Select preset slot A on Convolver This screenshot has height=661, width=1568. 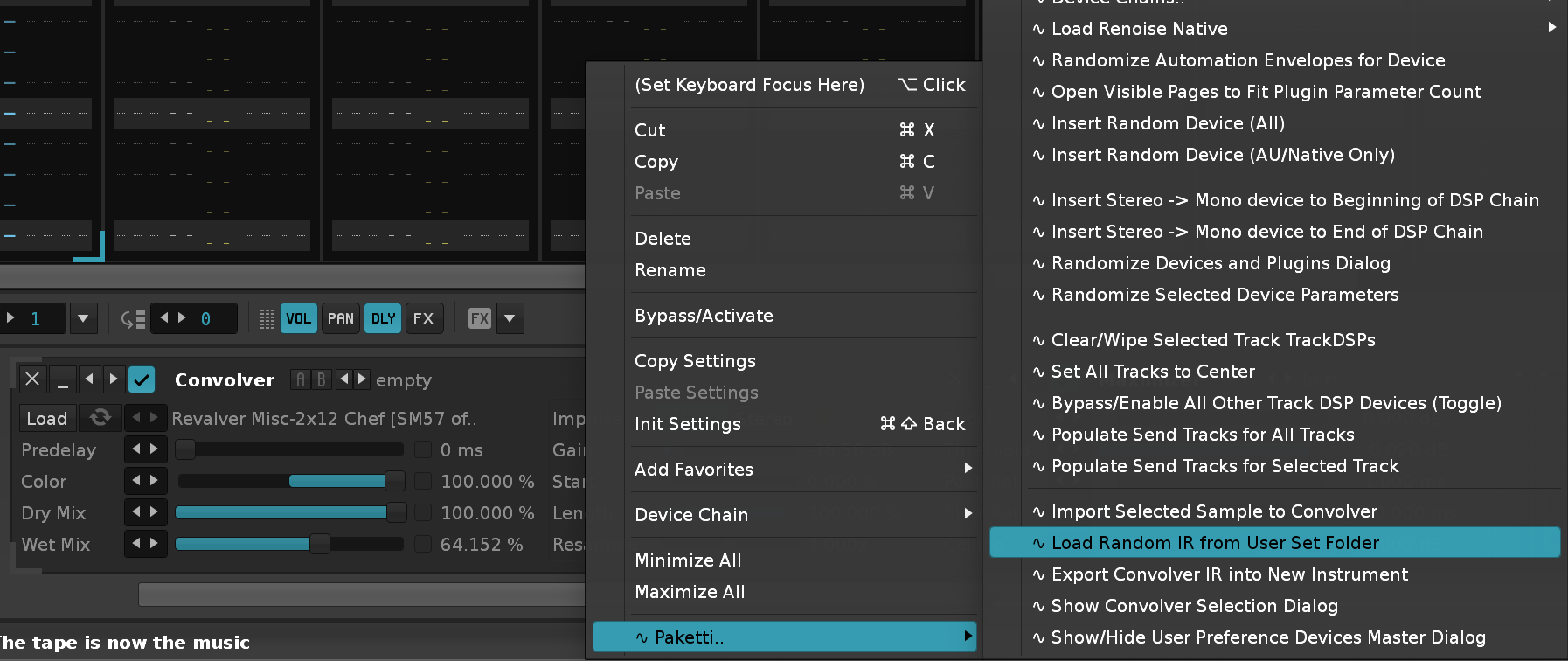click(301, 379)
